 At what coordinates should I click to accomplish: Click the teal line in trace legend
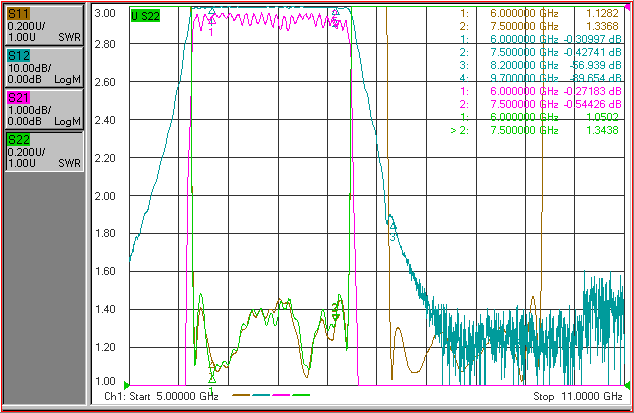(261, 395)
